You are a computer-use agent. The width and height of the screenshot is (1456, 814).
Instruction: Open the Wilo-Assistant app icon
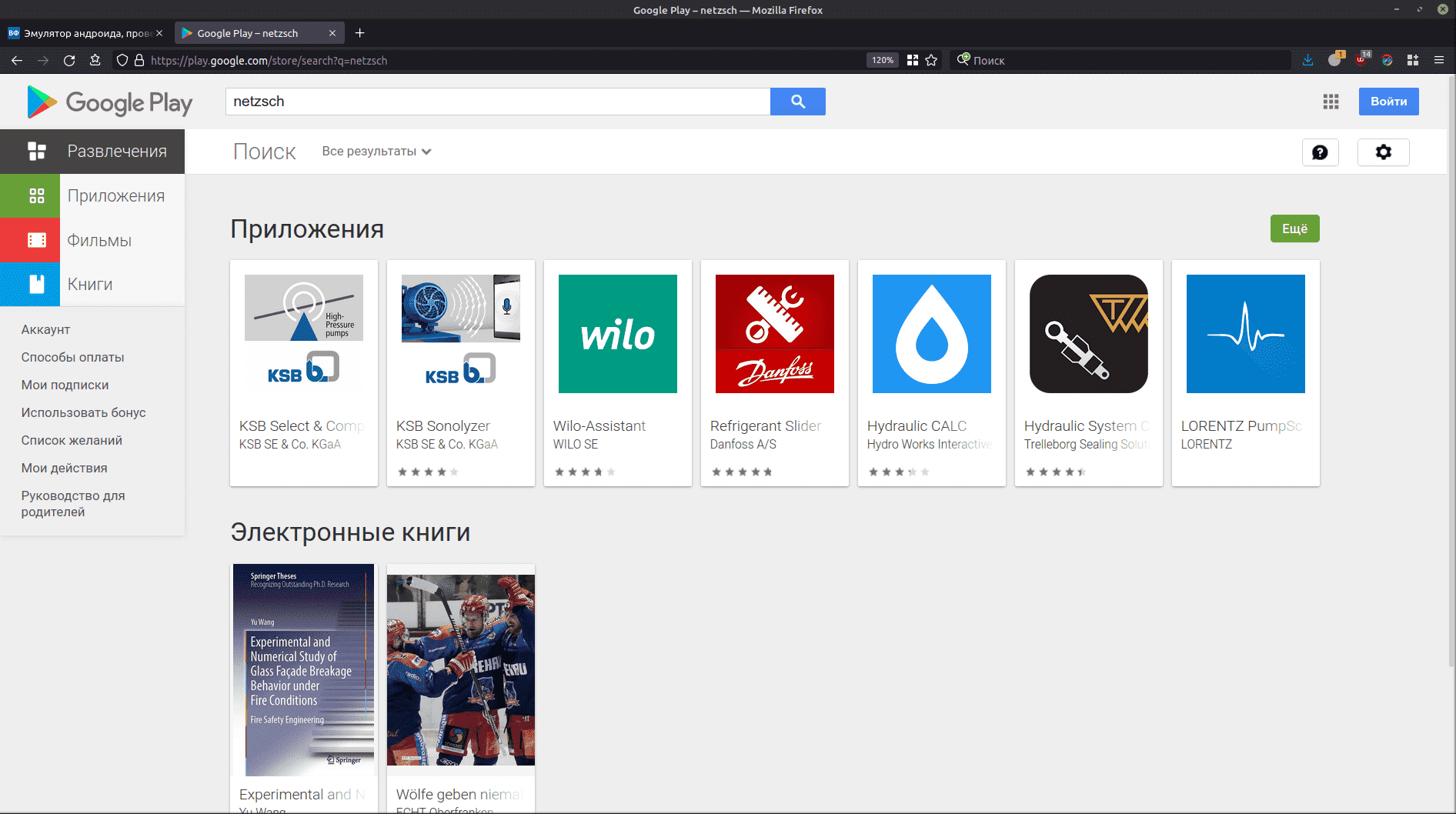coord(618,334)
